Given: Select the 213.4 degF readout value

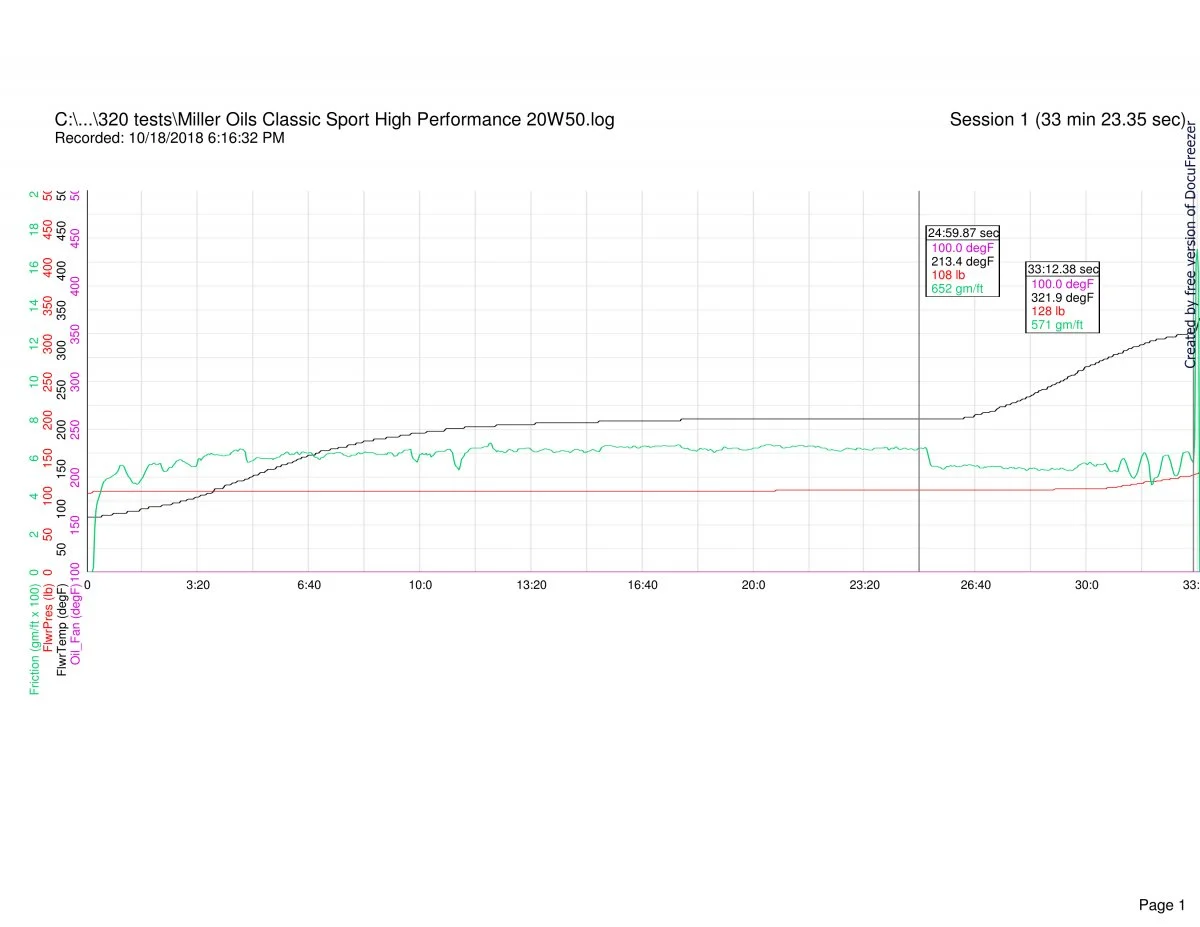Looking at the screenshot, I should [x=962, y=261].
